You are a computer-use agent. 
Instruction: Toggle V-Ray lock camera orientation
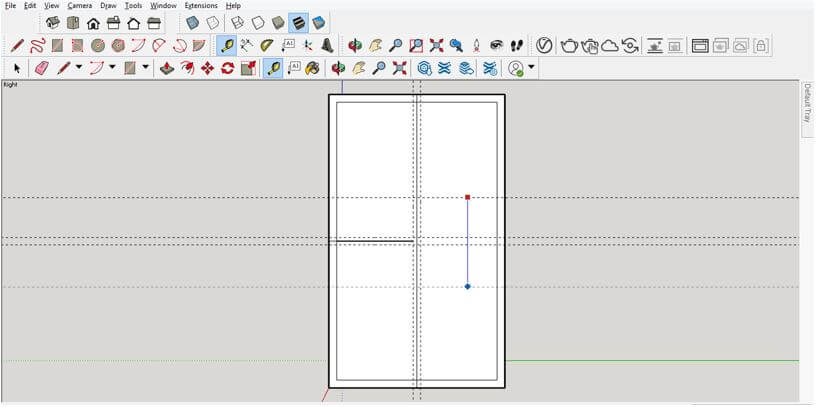point(760,46)
